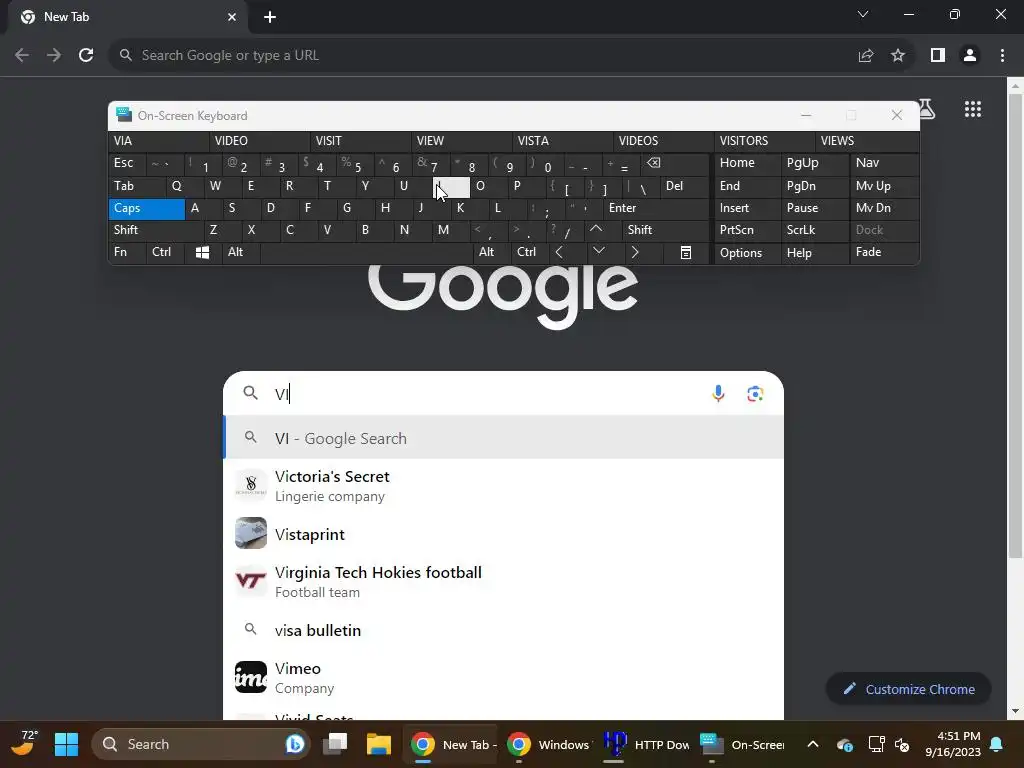Click the Help key on the keyboard
Screen dimensions: 1024x768
(815, 252)
